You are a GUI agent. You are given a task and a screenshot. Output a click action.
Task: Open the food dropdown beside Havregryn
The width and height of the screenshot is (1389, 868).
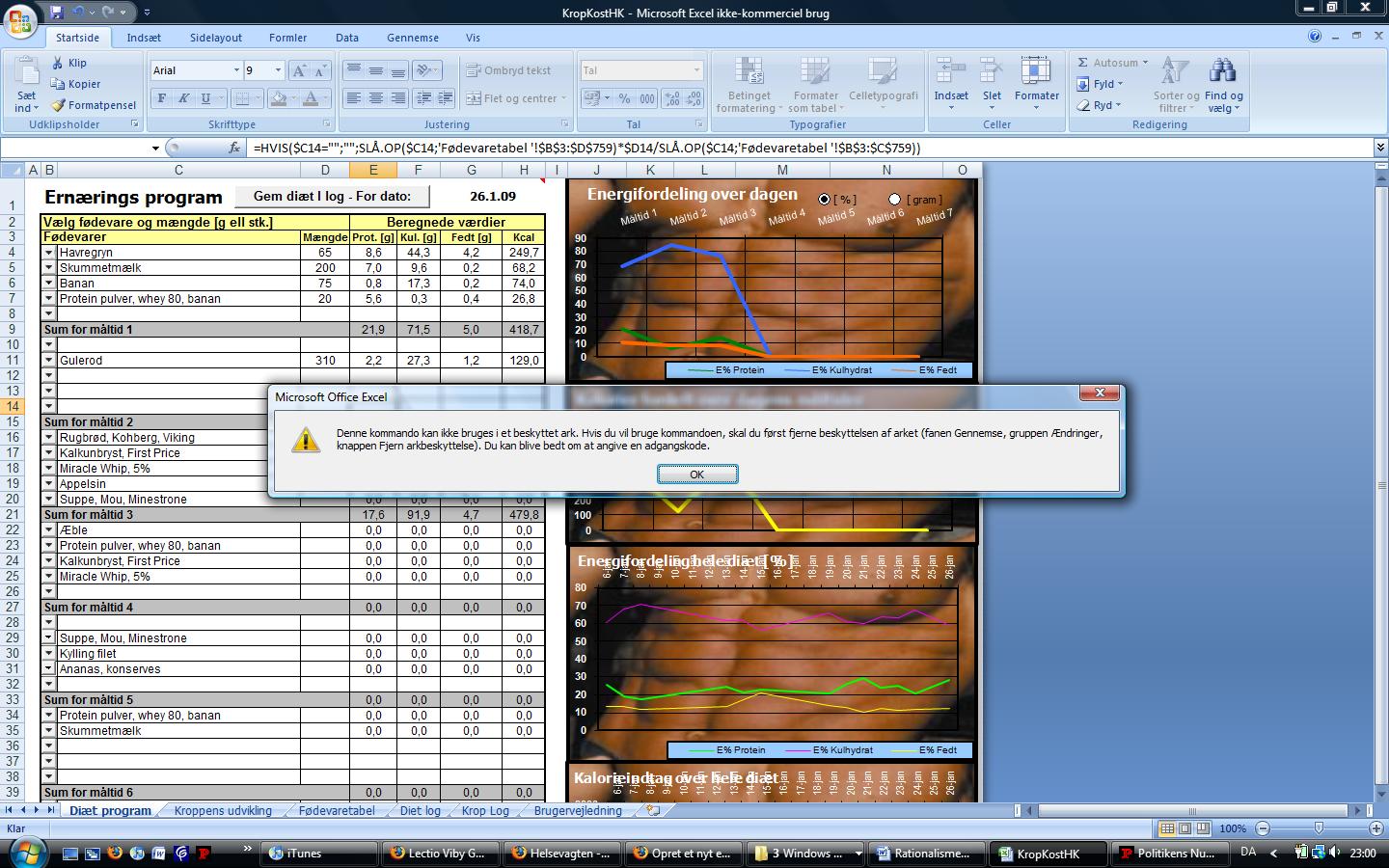click(x=48, y=253)
